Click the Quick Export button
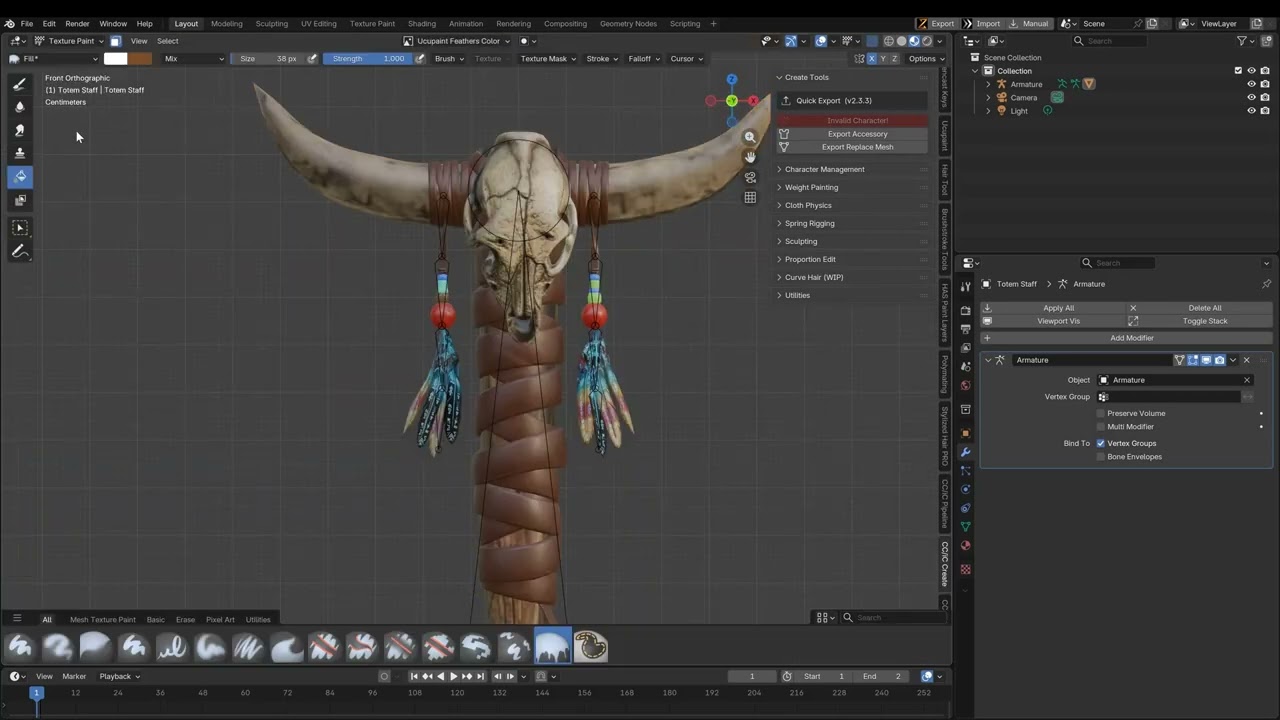The height and width of the screenshot is (720, 1280). pos(852,101)
